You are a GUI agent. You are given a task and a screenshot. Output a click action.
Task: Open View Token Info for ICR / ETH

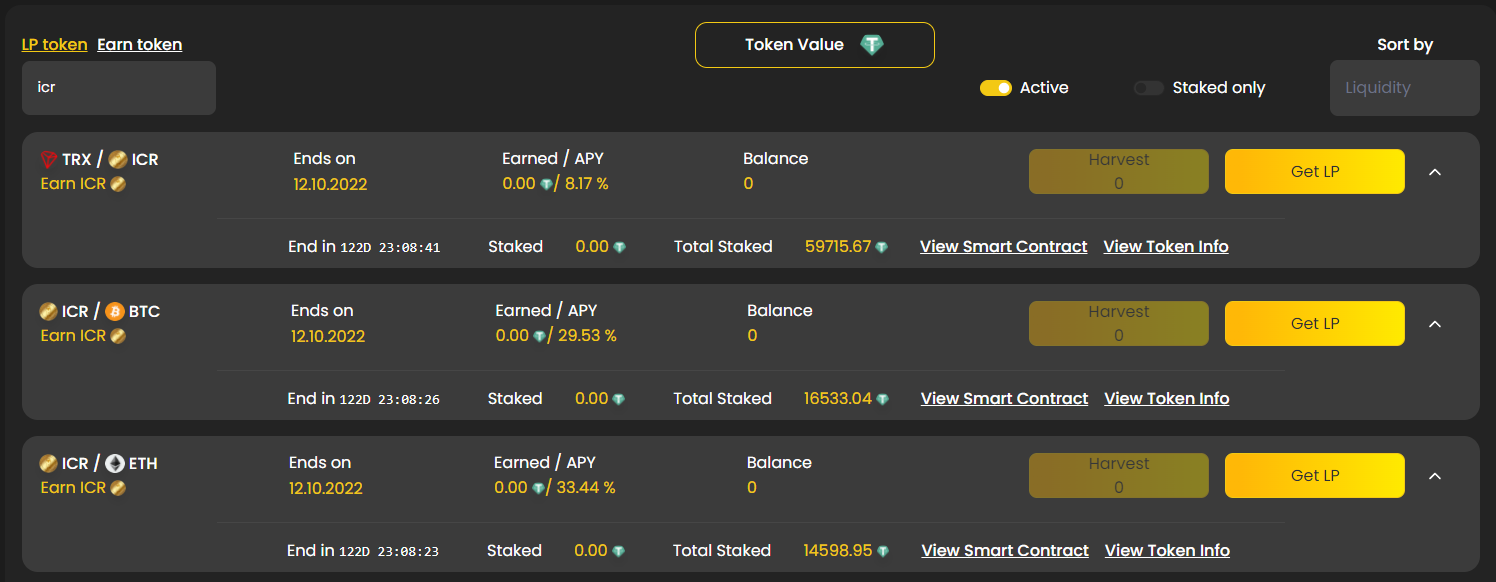coord(1167,550)
